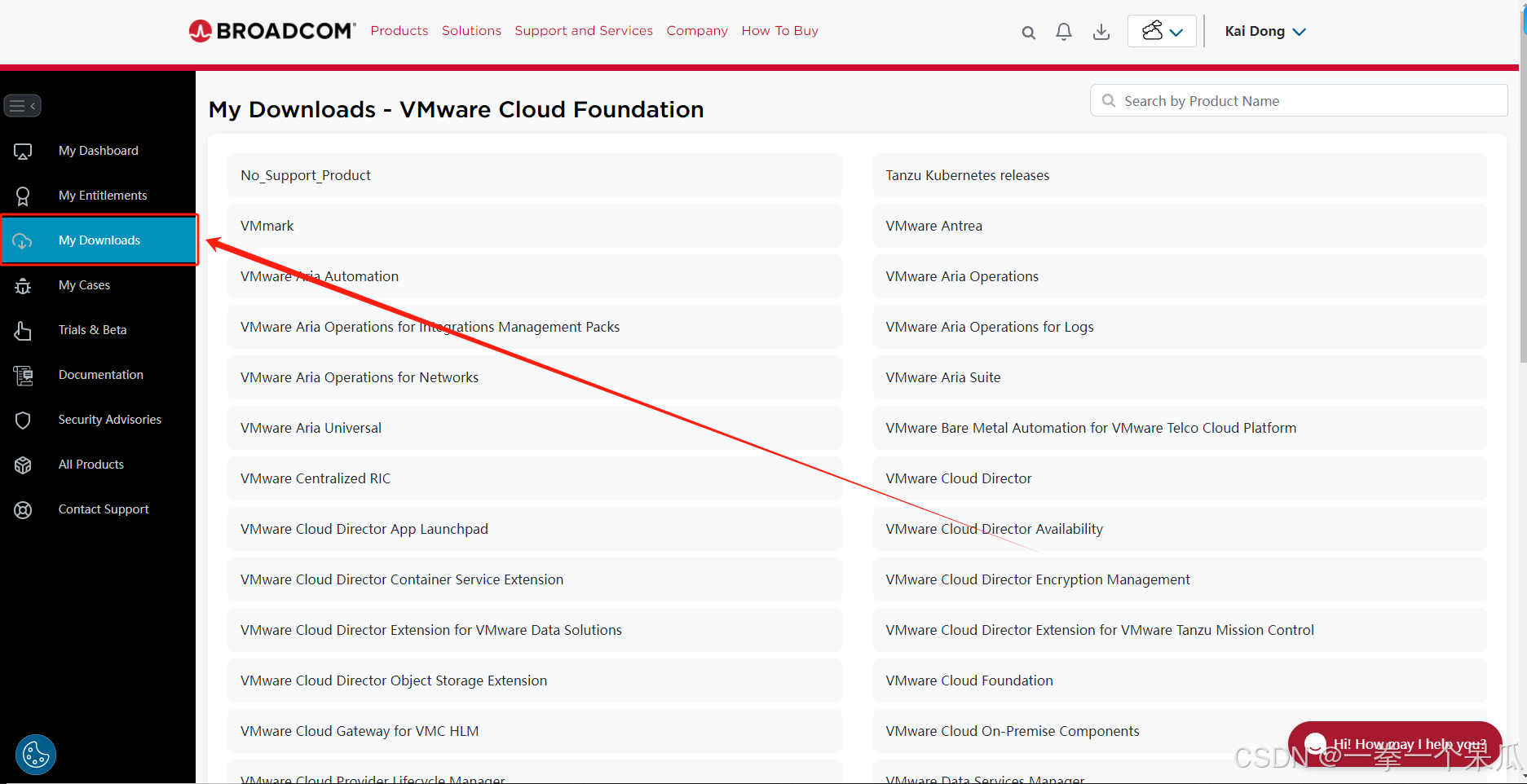The image size is (1527, 784).
Task: Open the notifications bell icon
Action: pos(1064,32)
